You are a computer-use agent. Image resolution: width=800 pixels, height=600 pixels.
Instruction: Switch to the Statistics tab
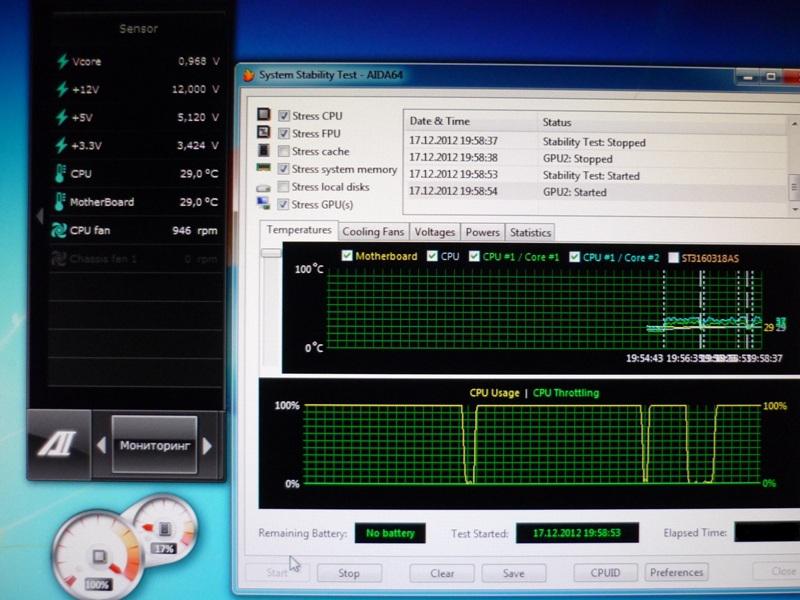(530, 233)
